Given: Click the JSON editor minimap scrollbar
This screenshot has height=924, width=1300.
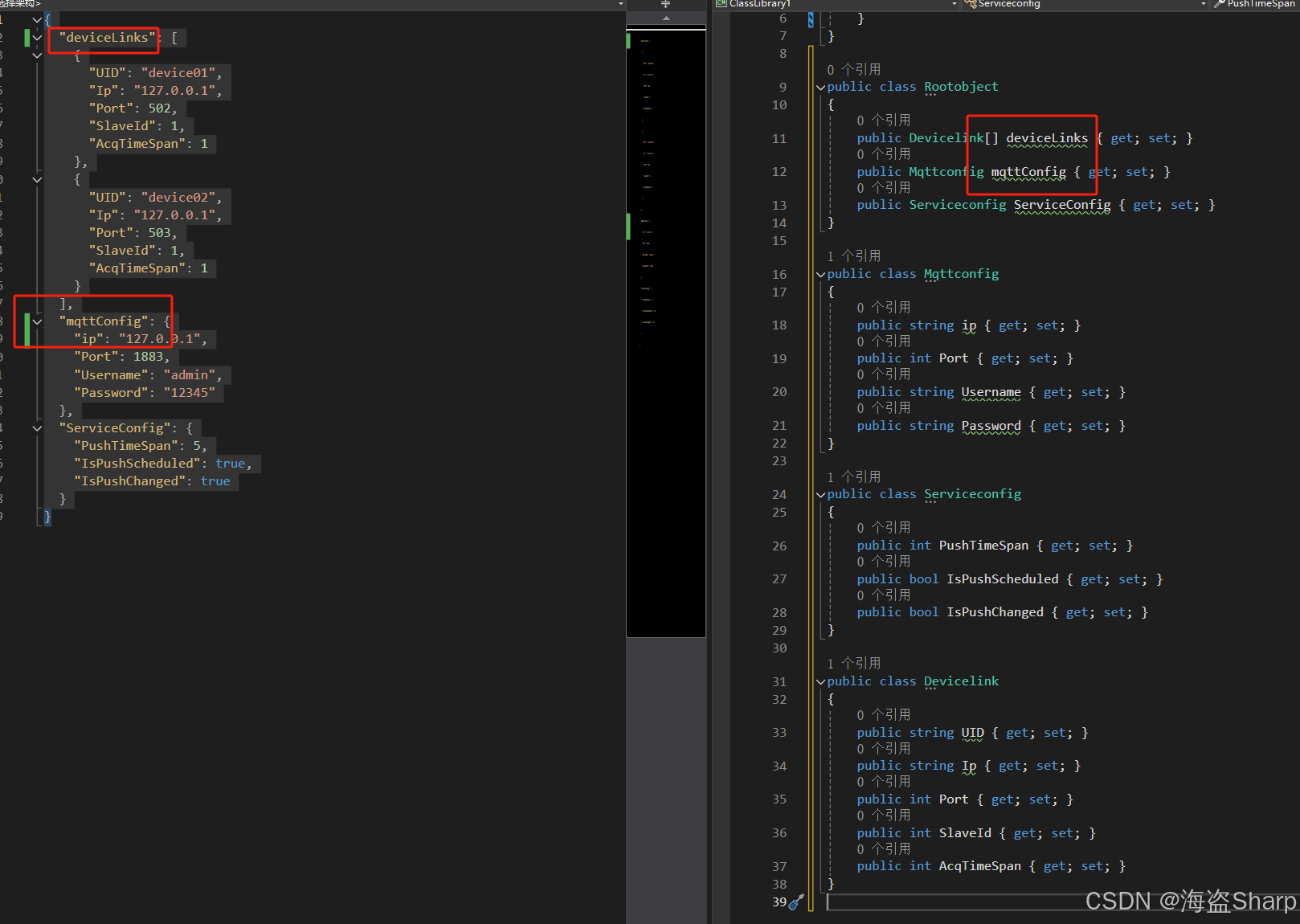Looking at the screenshot, I should 665,333.
